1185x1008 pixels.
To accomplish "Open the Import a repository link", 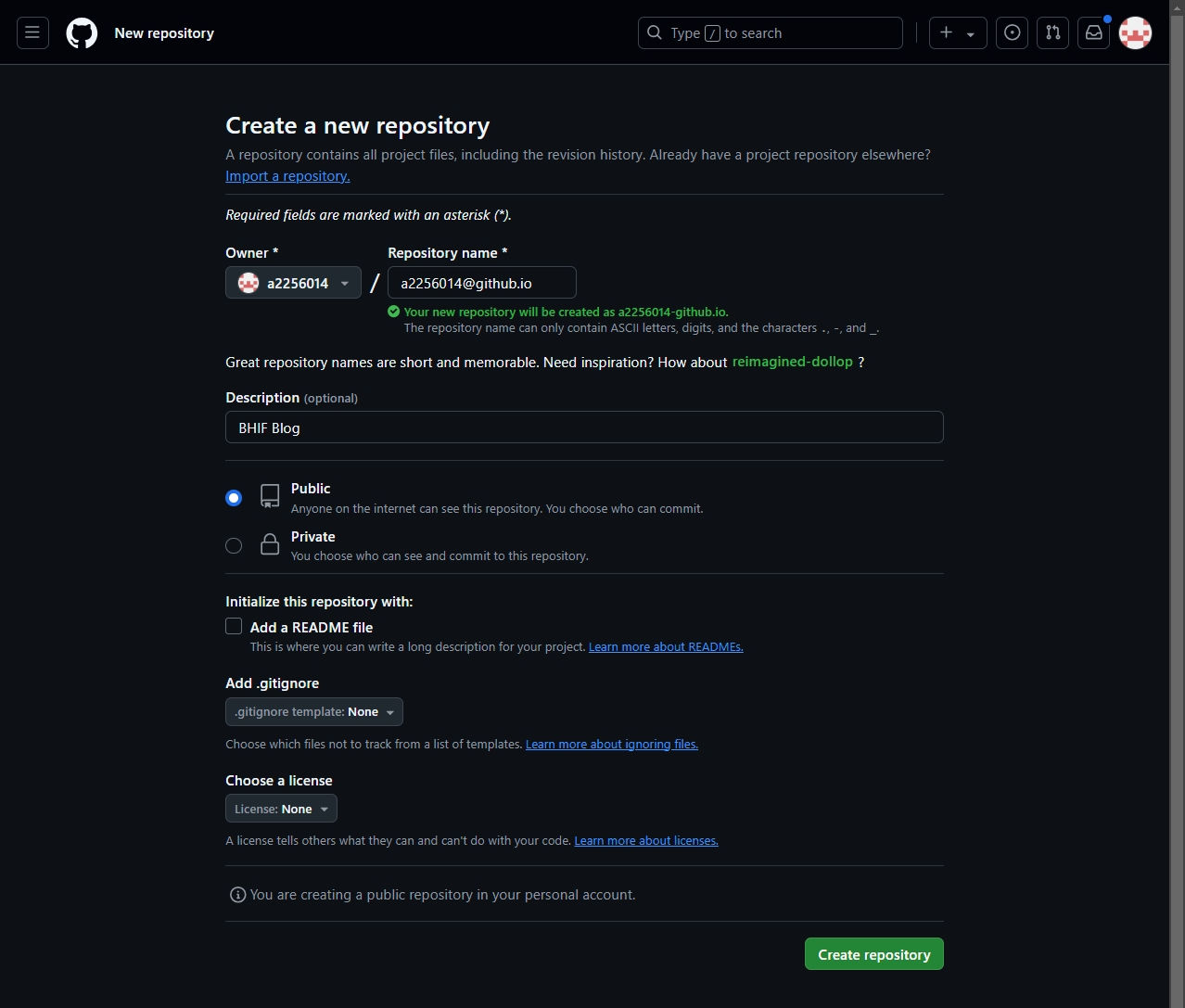I will tap(287, 176).
